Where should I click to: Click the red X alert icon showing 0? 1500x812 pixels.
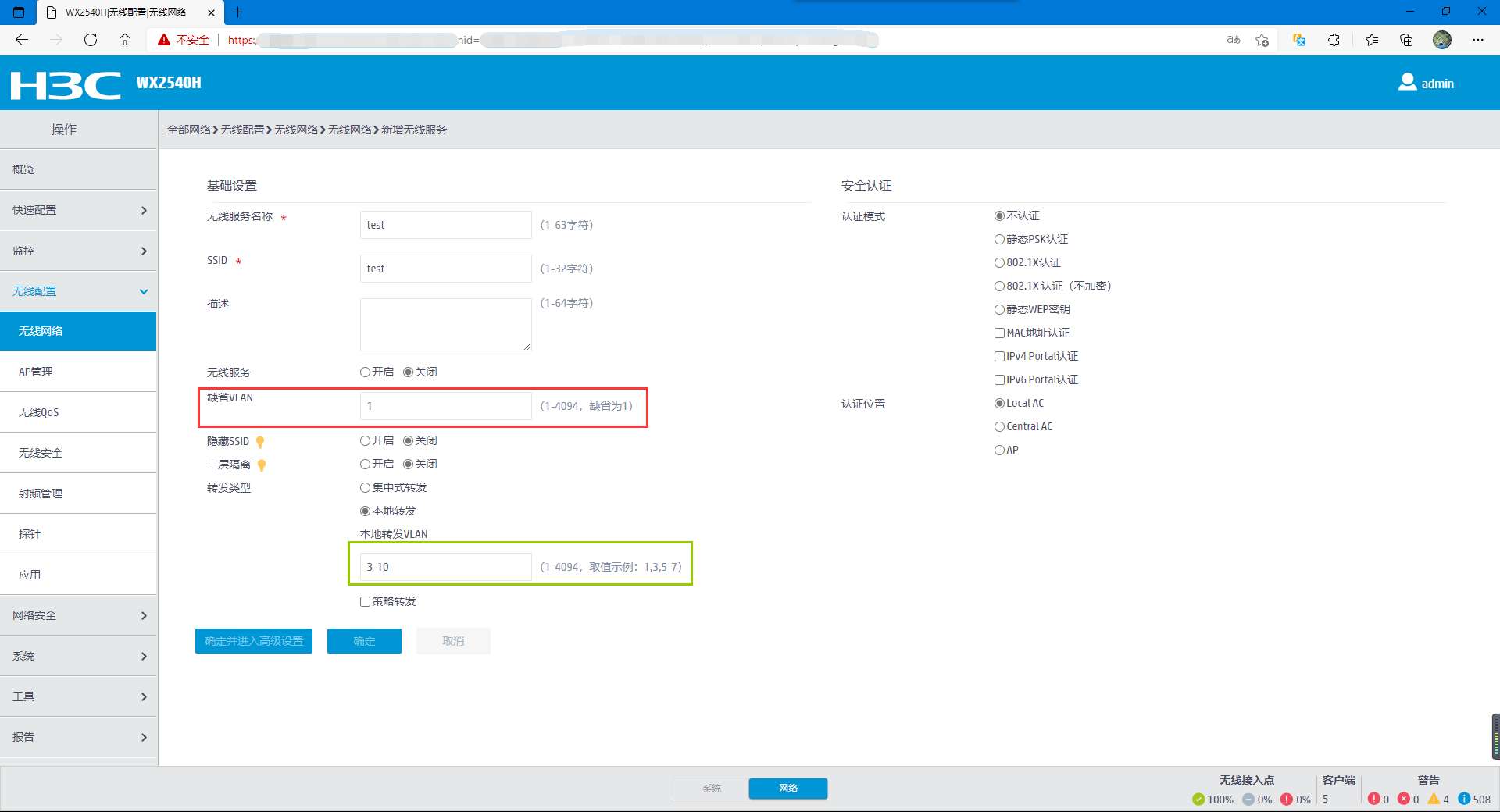point(1404,798)
